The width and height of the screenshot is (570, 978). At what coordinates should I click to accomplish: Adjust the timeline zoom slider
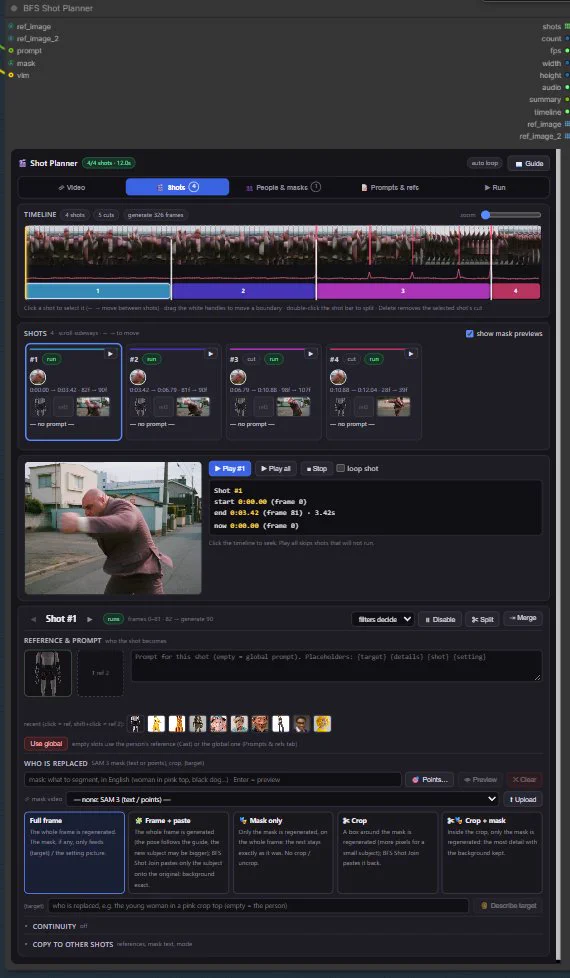pos(511,215)
